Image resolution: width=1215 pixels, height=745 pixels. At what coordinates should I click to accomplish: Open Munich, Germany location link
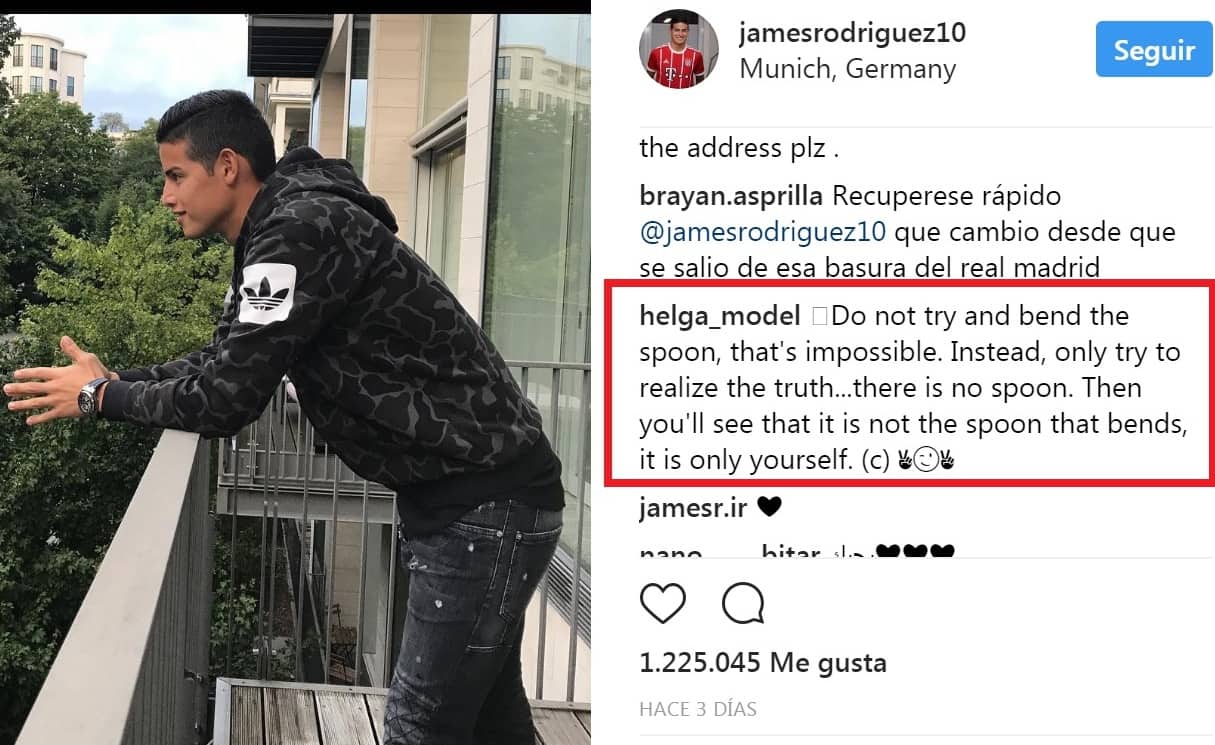click(847, 69)
